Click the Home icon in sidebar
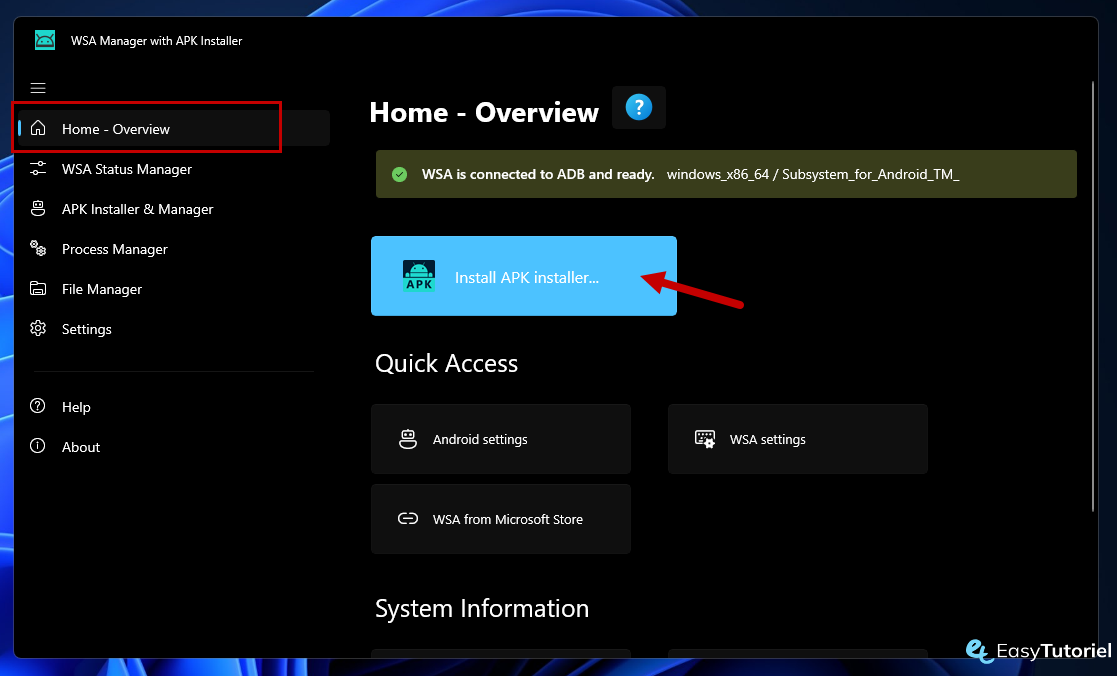 [38, 128]
